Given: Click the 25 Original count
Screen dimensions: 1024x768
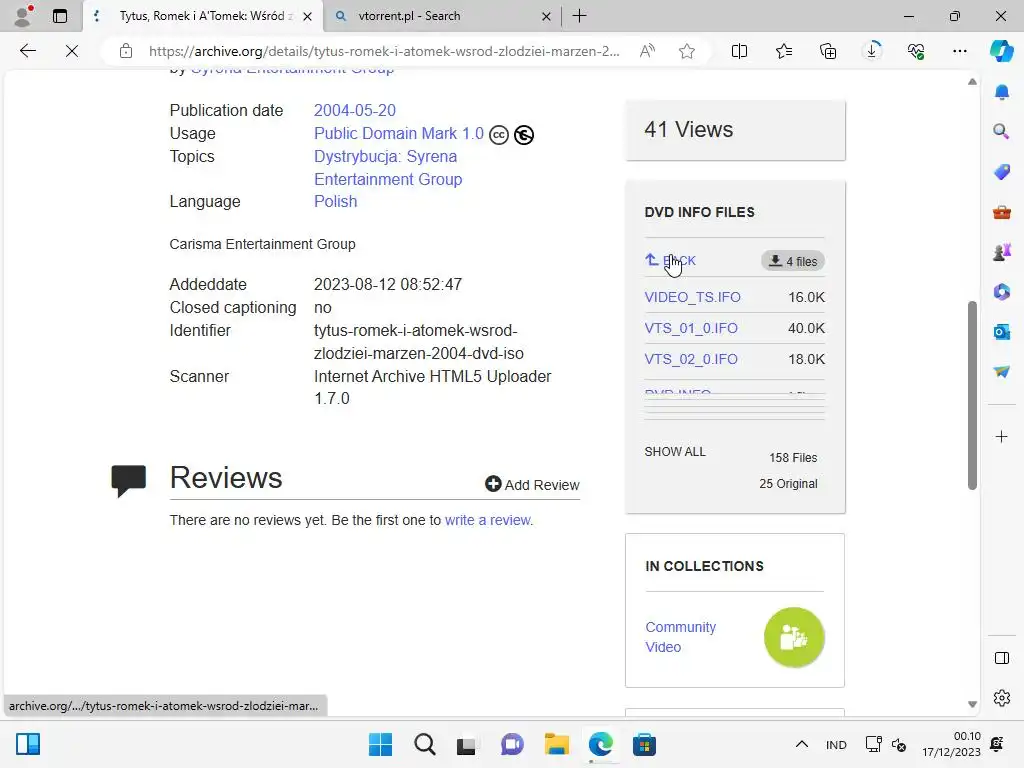Looking at the screenshot, I should click(x=788, y=484).
